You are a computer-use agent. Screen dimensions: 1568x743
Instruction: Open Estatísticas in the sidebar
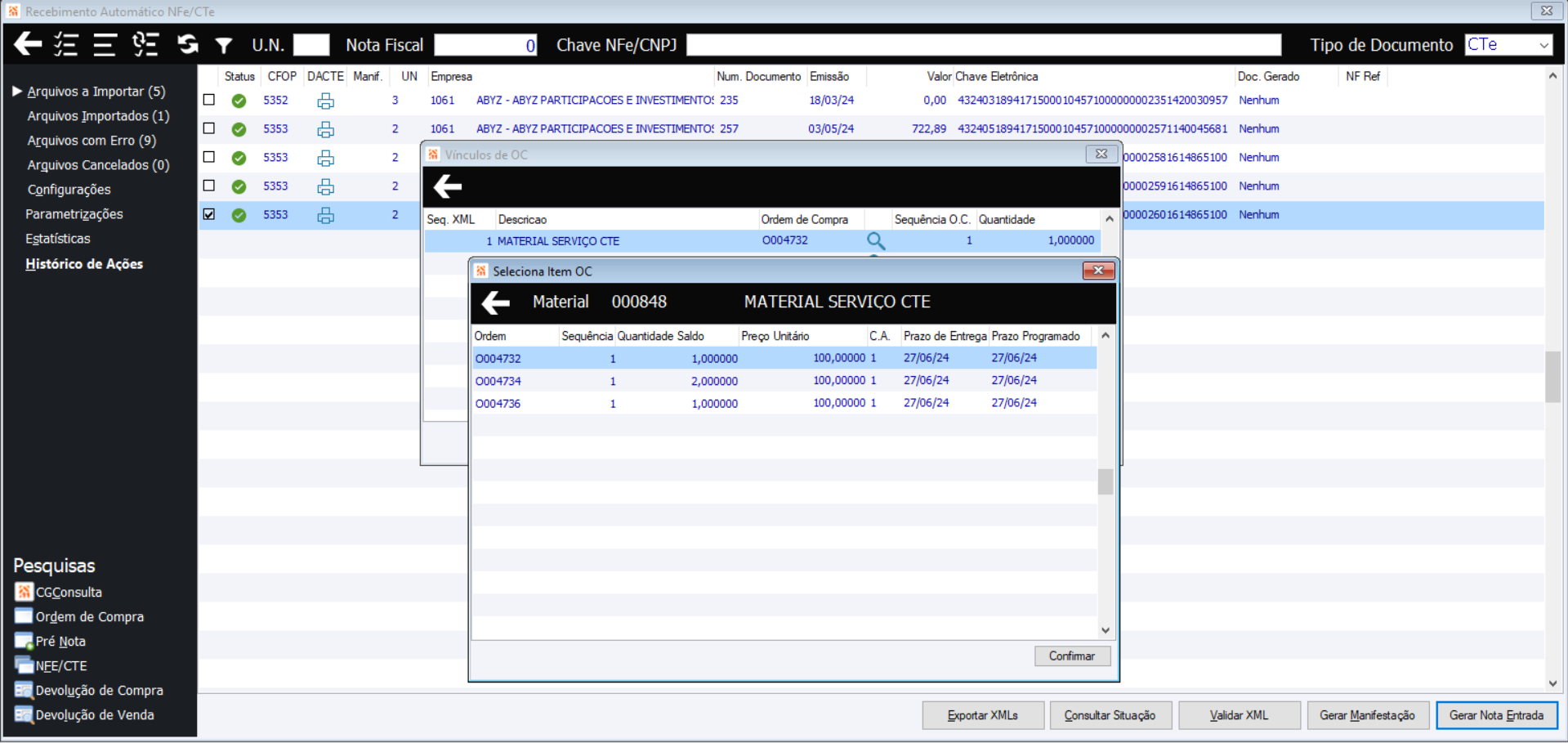click(58, 239)
